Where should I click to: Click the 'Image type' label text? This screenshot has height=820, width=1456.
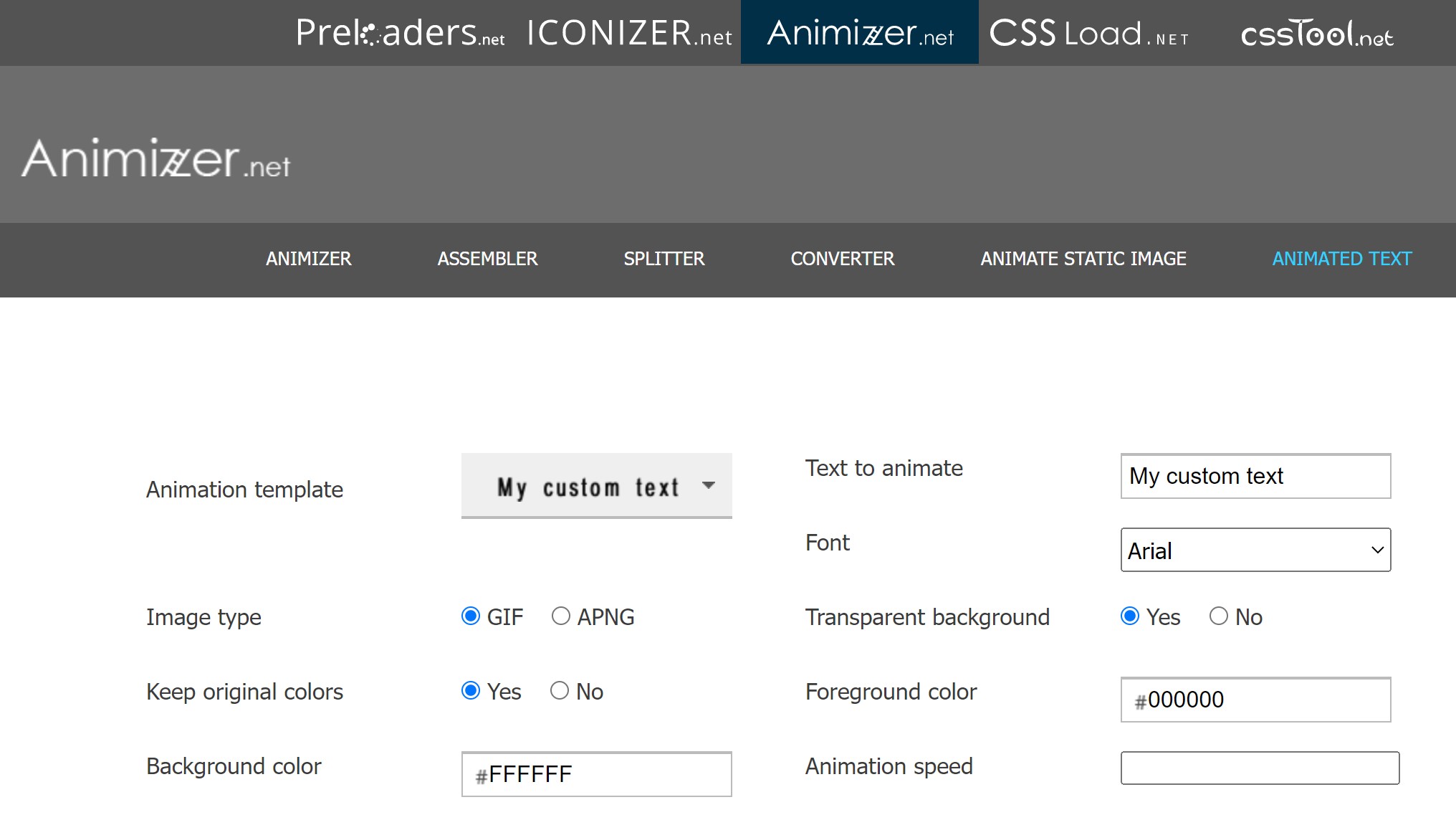click(203, 617)
